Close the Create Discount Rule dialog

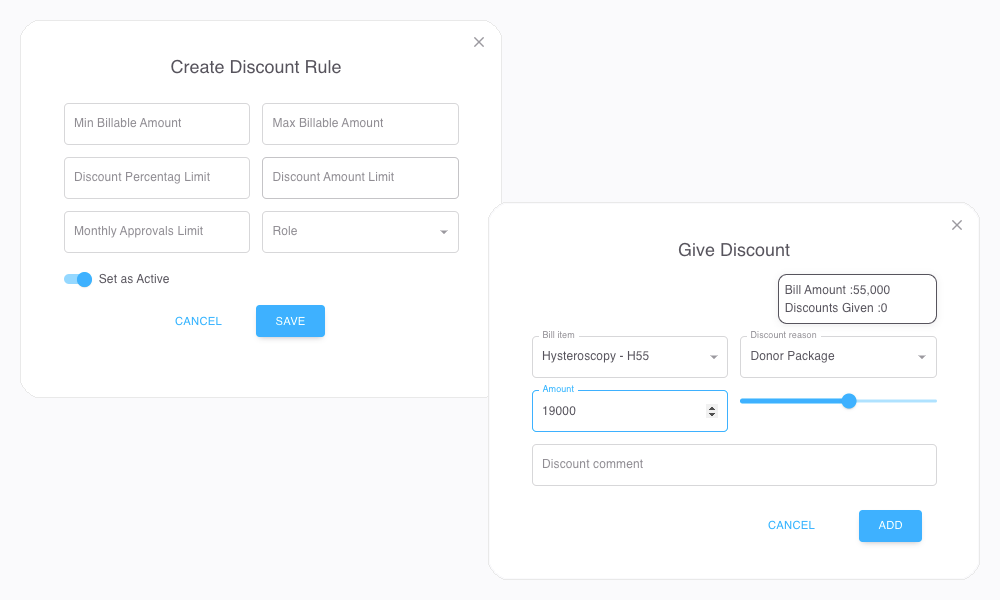[479, 42]
